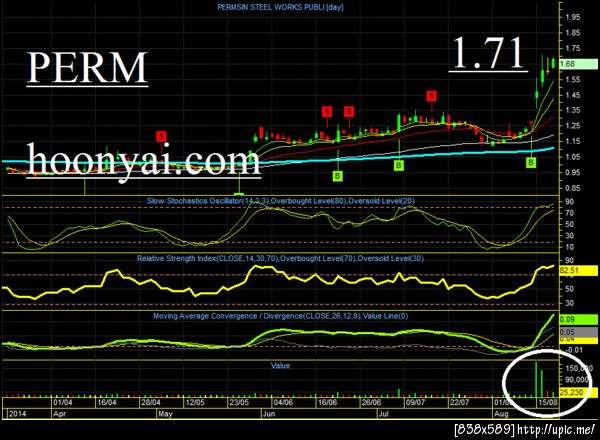Image resolution: width=600 pixels, height=440 pixels.
Task: Click the lowest B buy marker in June
Action: click(x=338, y=176)
